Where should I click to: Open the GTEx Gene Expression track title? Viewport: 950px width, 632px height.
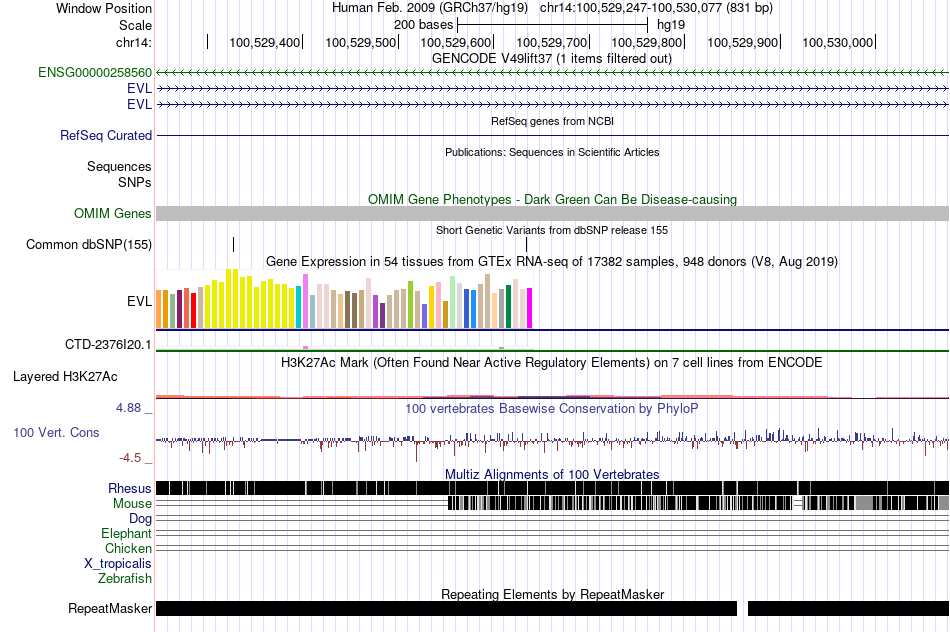552,262
